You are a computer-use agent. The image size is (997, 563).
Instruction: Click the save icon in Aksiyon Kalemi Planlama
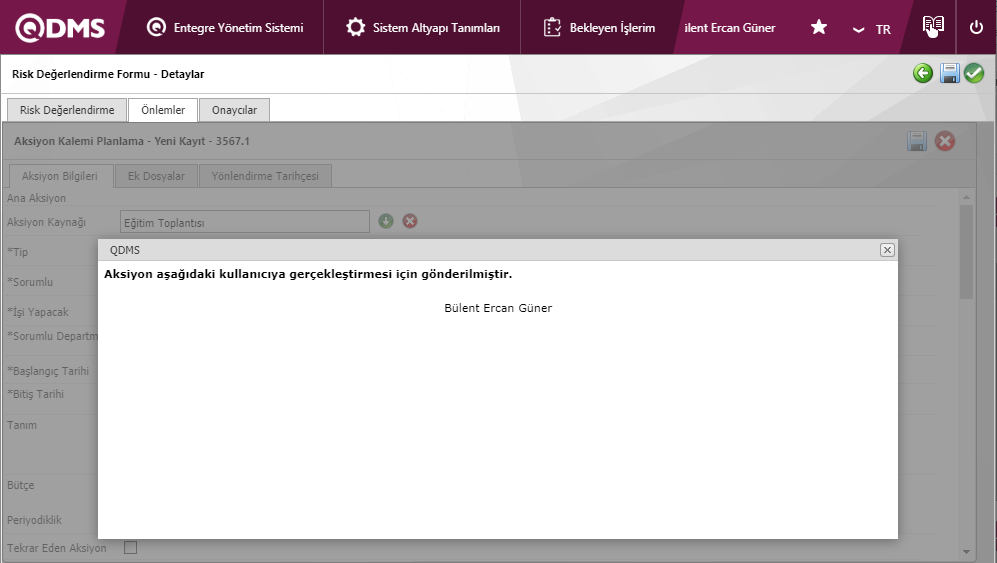(917, 142)
